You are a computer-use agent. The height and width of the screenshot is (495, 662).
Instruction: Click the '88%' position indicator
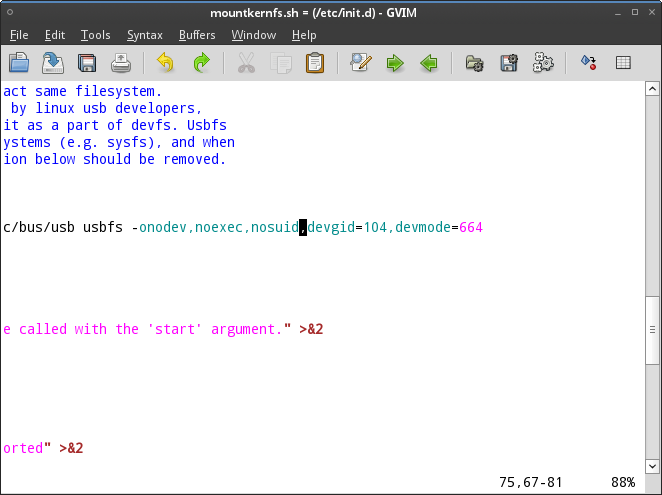tap(623, 482)
